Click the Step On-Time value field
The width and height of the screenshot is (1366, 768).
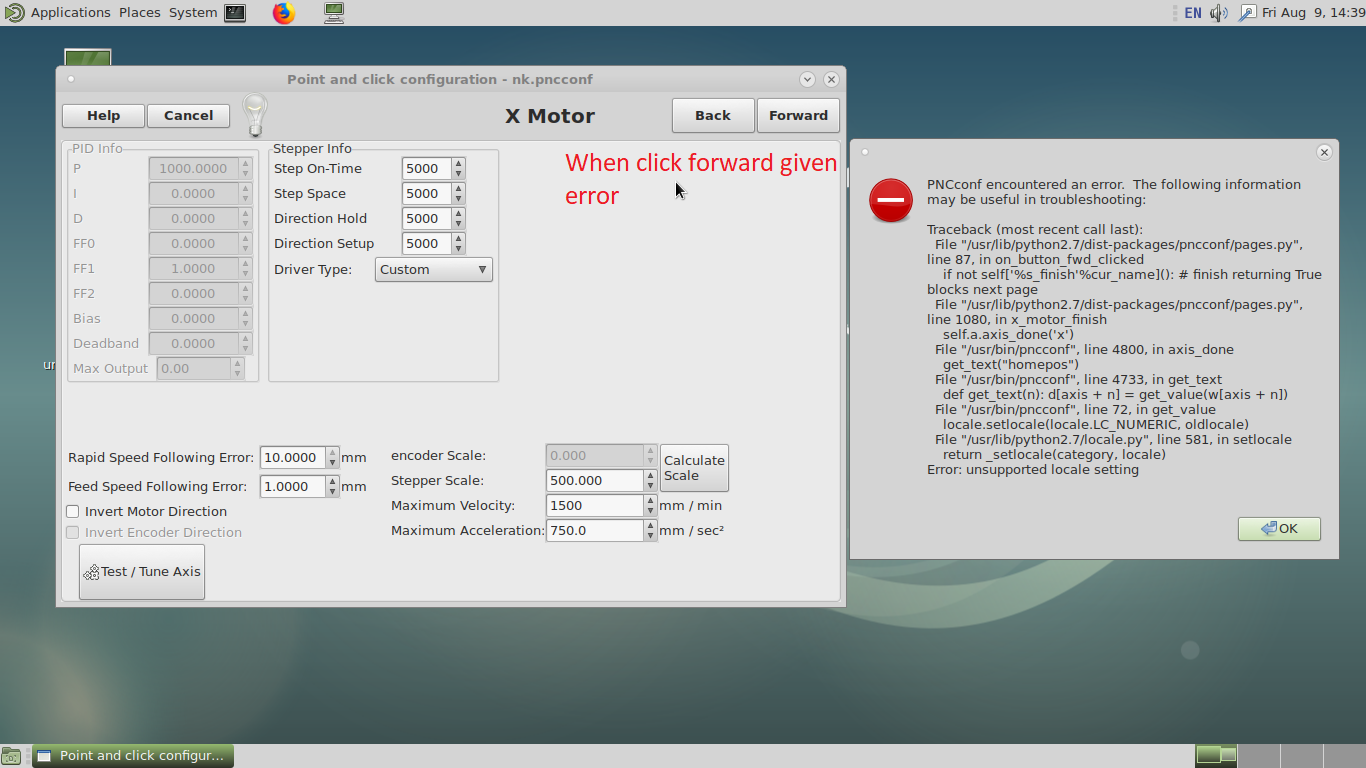point(426,168)
